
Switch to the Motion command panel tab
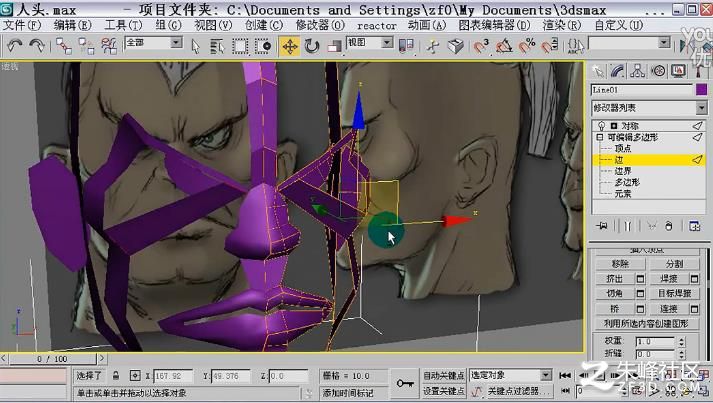[658, 71]
